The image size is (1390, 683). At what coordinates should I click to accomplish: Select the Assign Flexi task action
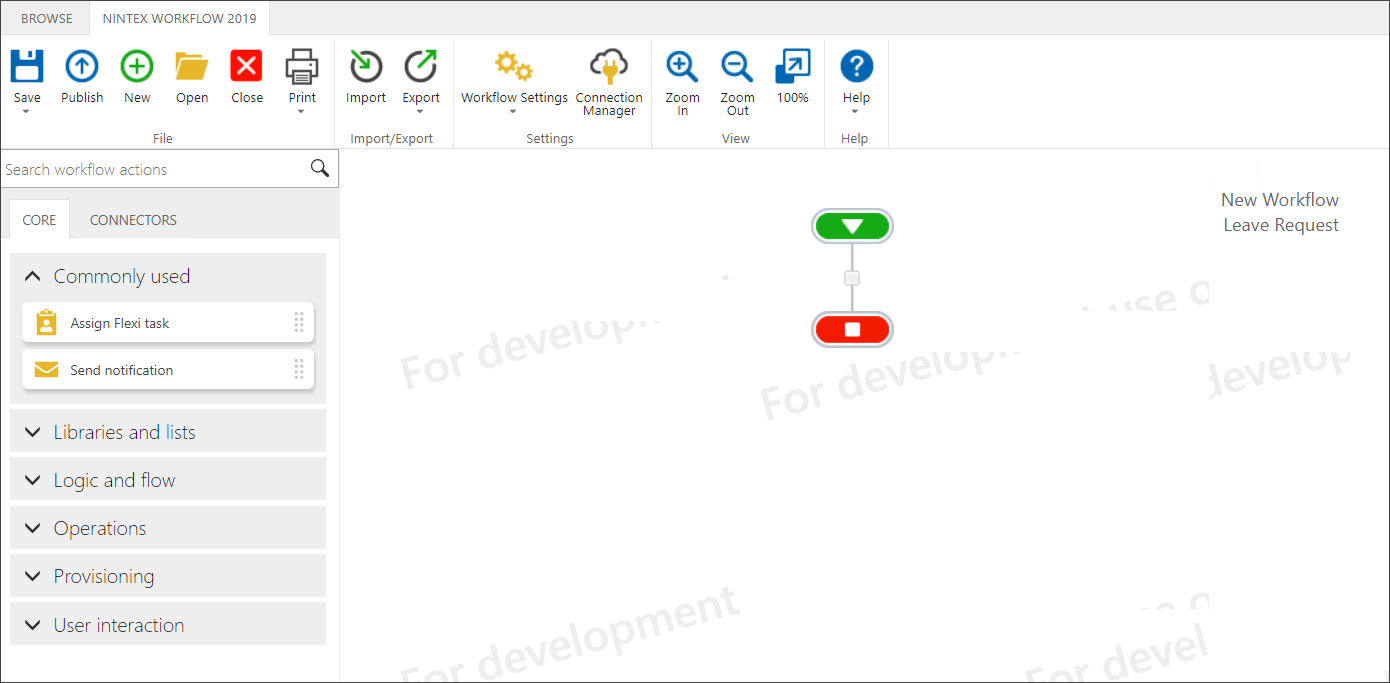pos(168,322)
